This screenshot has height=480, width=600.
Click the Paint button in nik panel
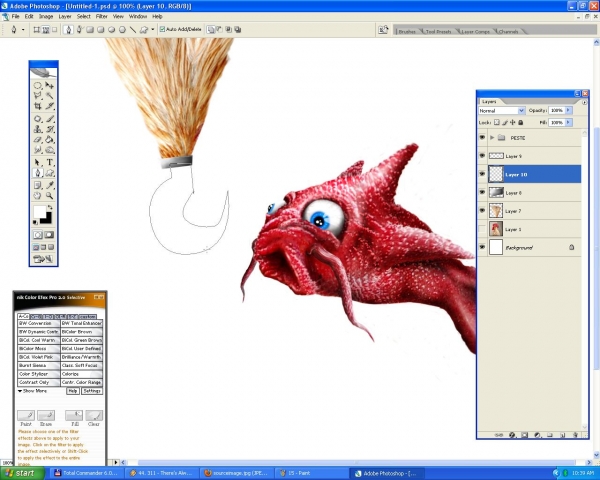pyautogui.click(x=26, y=416)
